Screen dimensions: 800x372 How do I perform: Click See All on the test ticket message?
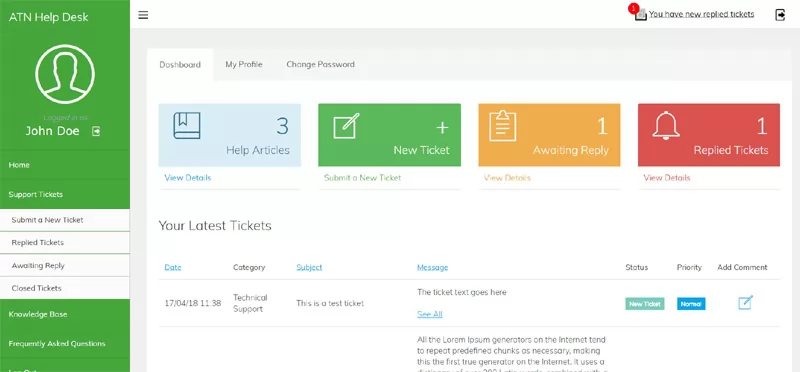pyautogui.click(x=430, y=314)
